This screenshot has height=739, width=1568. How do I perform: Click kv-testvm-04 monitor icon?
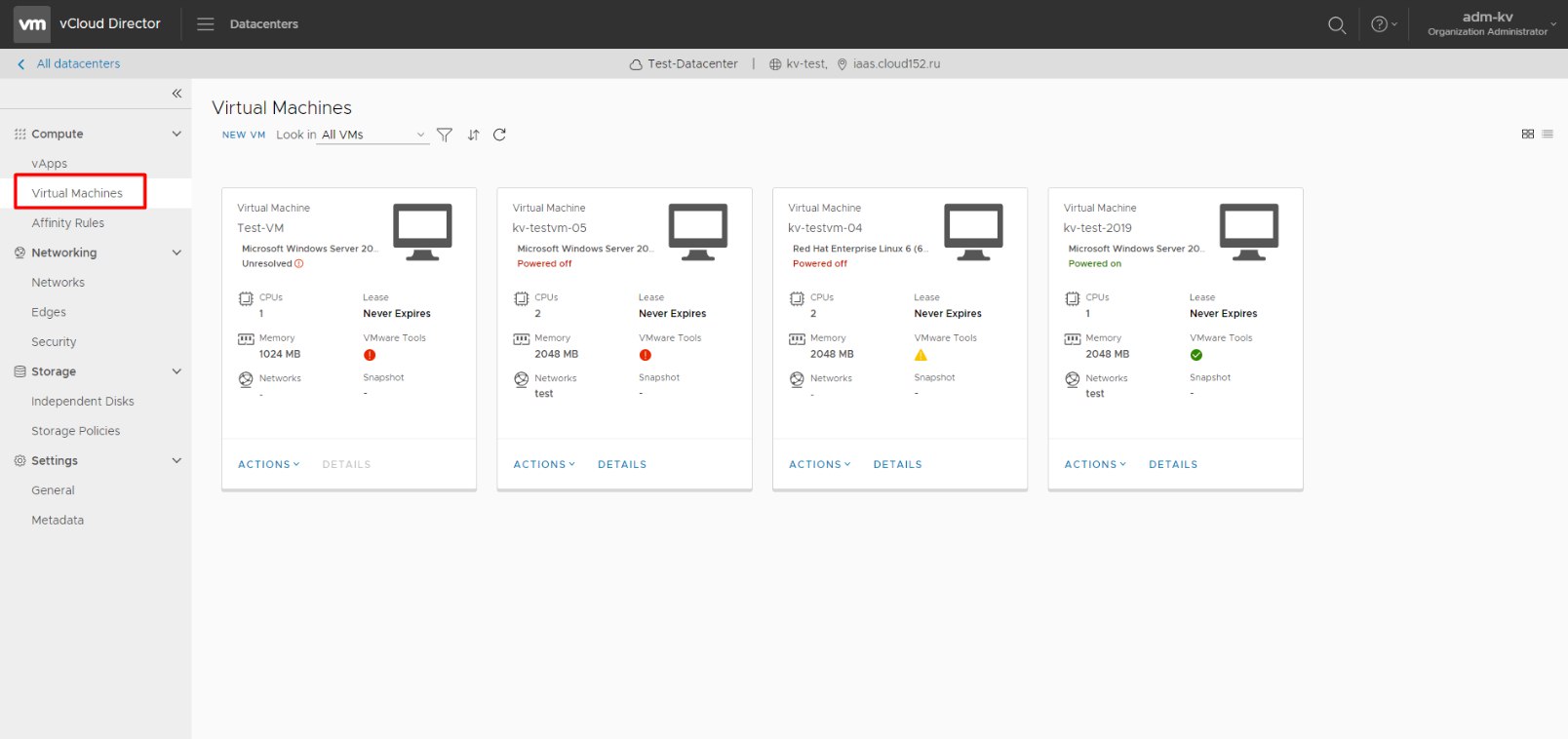click(x=973, y=232)
